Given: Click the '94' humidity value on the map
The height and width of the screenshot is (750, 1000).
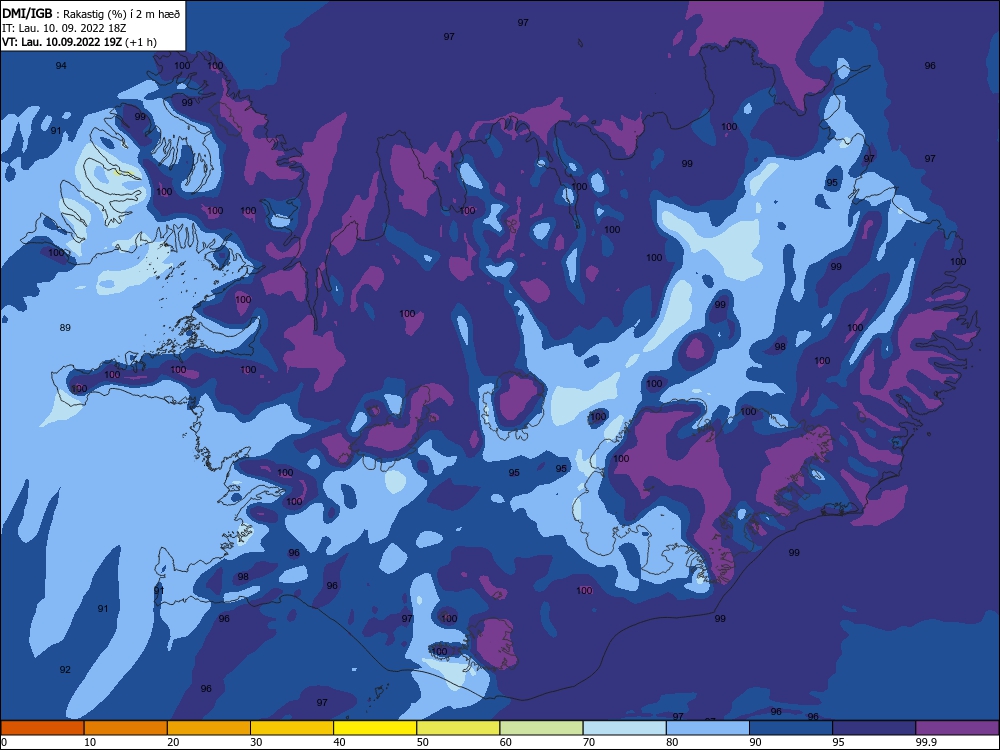Looking at the screenshot, I should 61,66.
